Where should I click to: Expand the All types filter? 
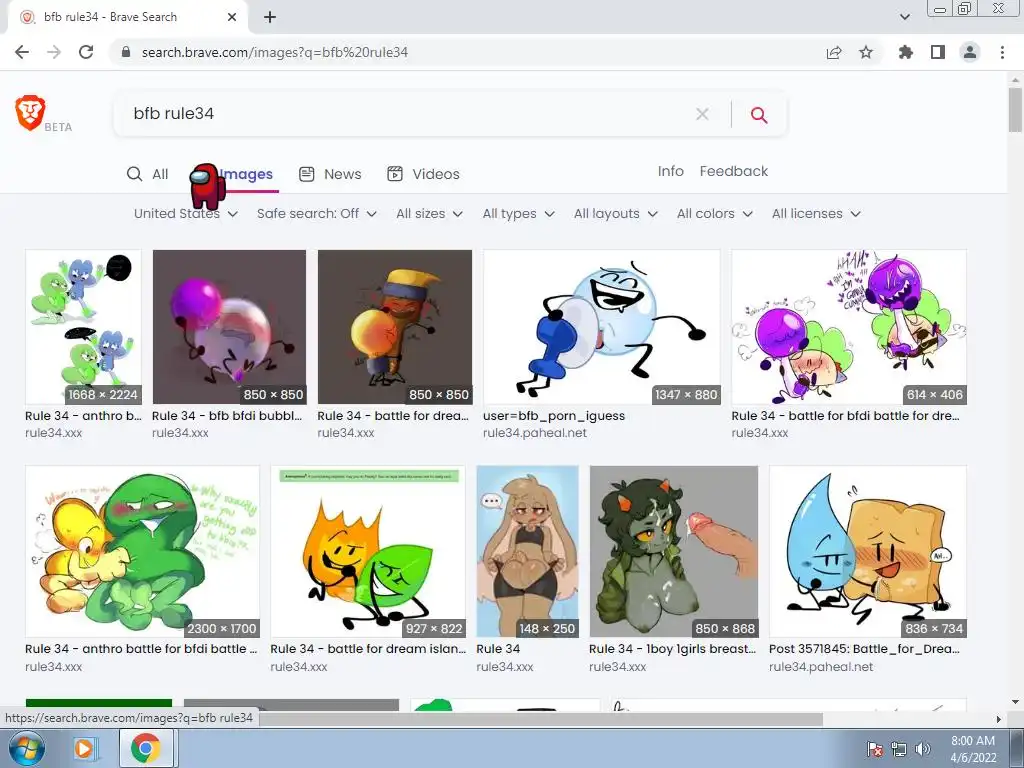pyautogui.click(x=519, y=214)
